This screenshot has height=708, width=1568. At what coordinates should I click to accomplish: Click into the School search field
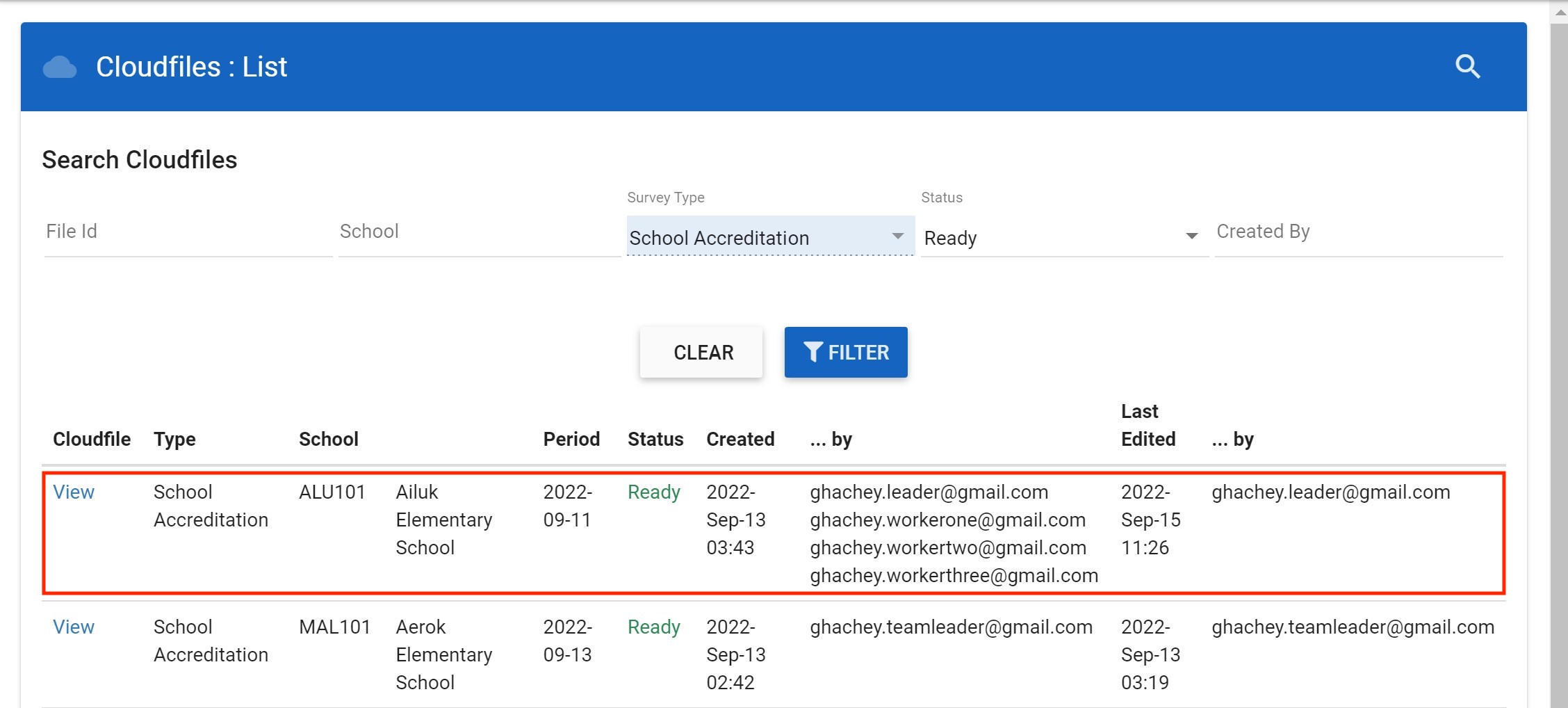click(x=478, y=232)
